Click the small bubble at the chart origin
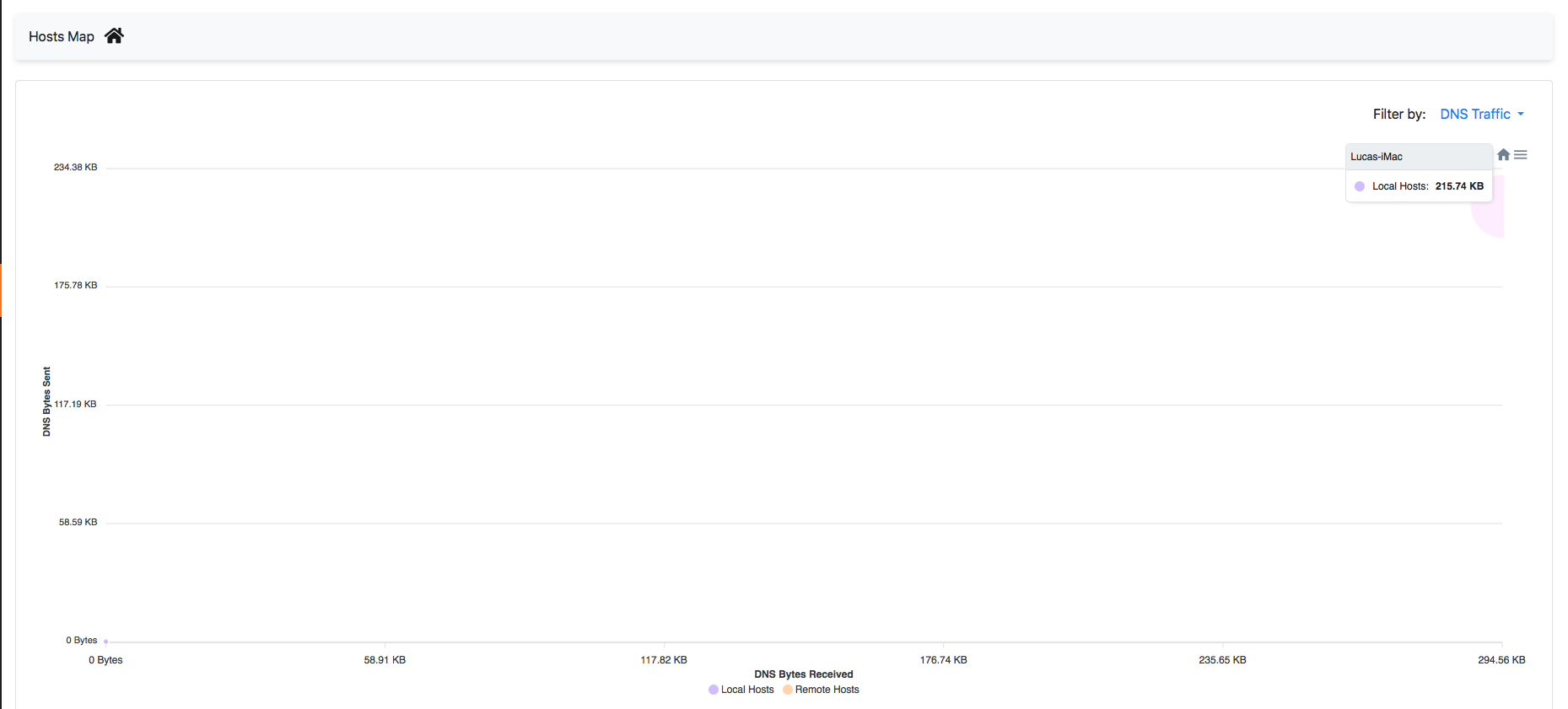1568x709 pixels. click(105, 642)
